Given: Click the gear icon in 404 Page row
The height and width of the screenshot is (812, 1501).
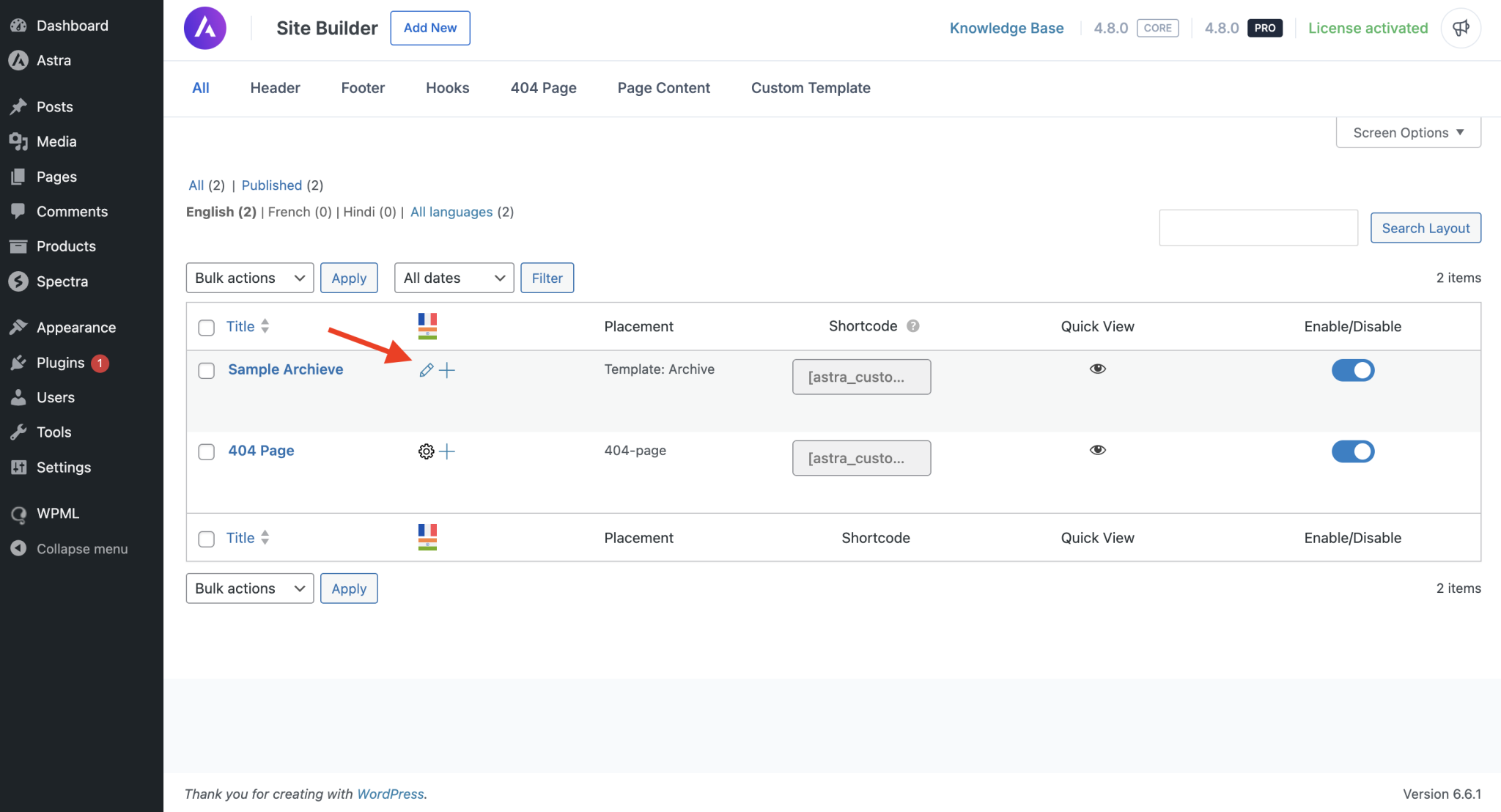Looking at the screenshot, I should (x=426, y=451).
